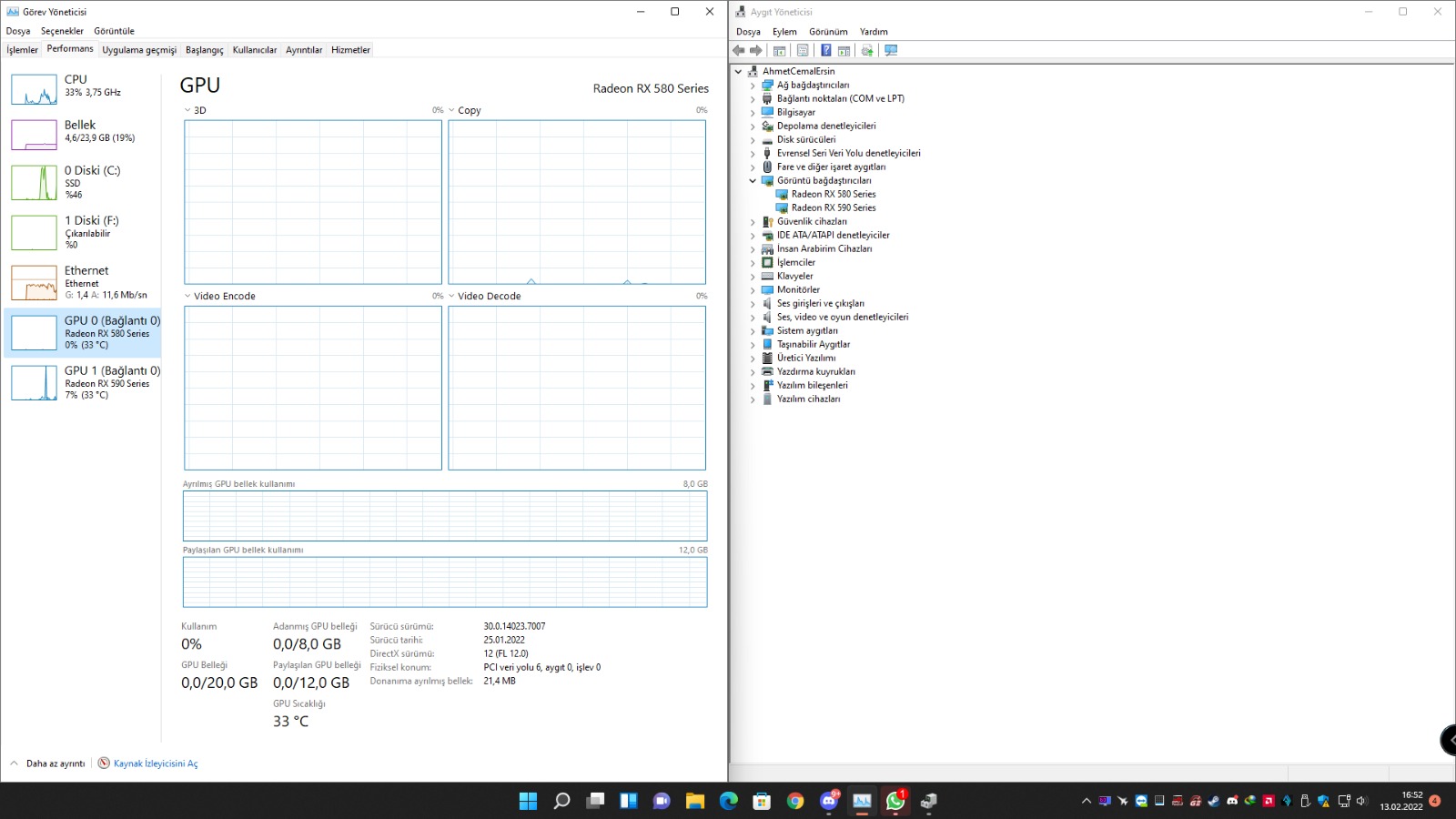1456x819 pixels.
Task: Click the Teams Chat taskbar icon
Action: (x=662, y=801)
